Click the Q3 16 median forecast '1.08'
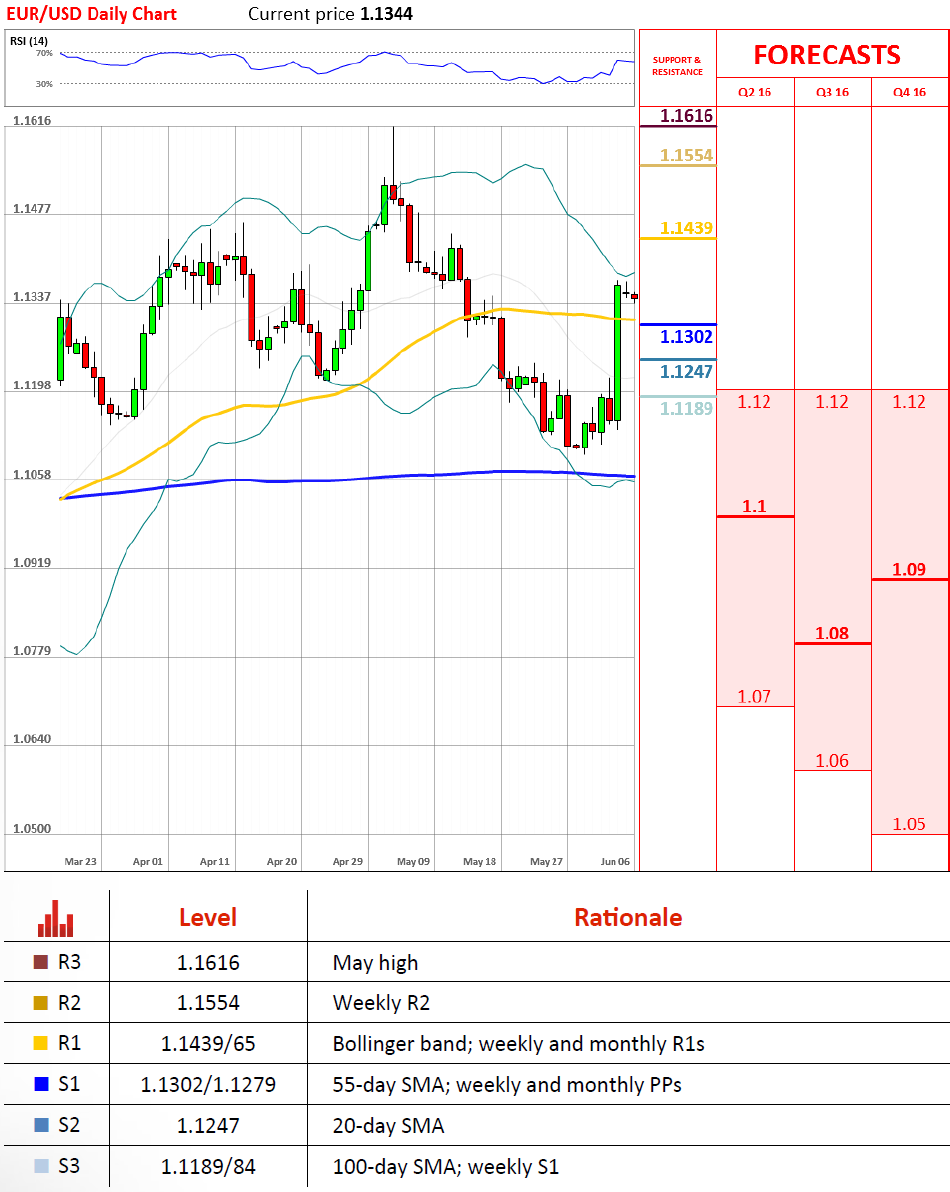The height and width of the screenshot is (1192, 950). (832, 633)
